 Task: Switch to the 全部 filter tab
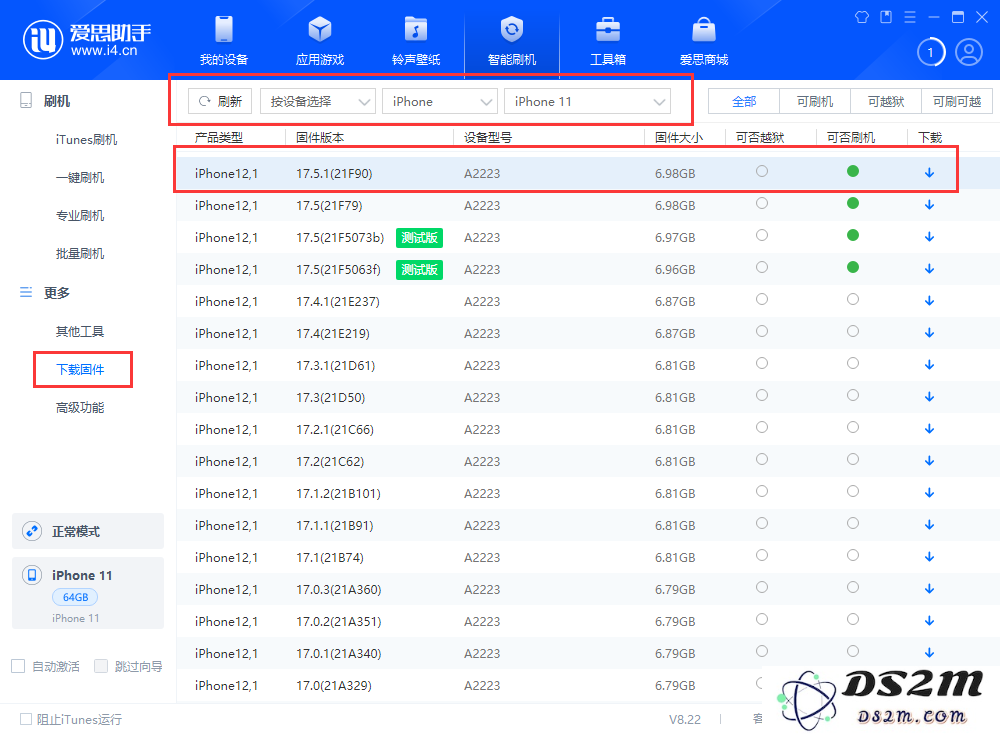[x=744, y=101]
